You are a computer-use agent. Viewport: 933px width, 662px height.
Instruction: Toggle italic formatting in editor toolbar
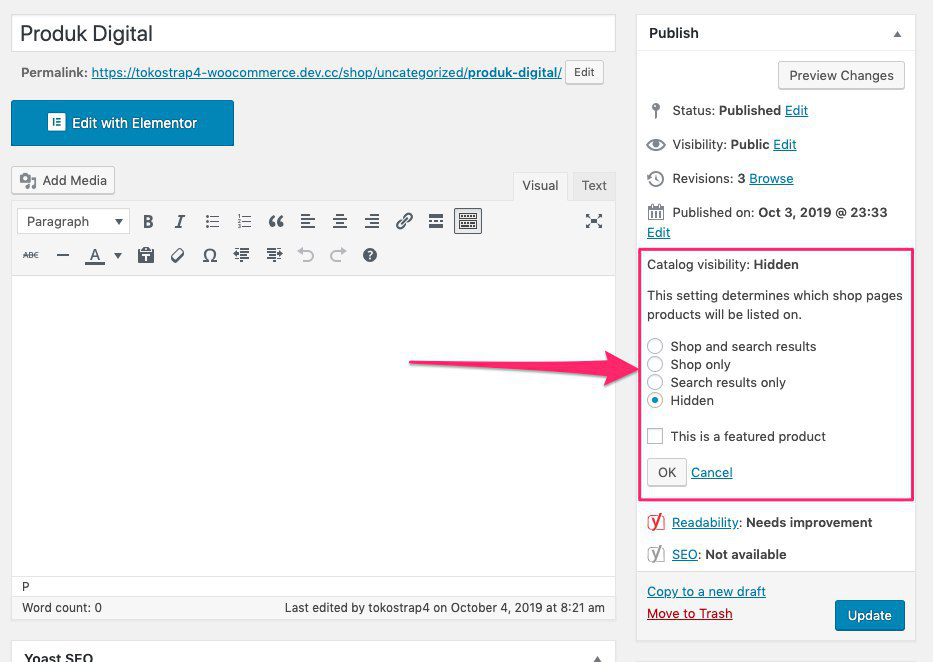pos(180,222)
